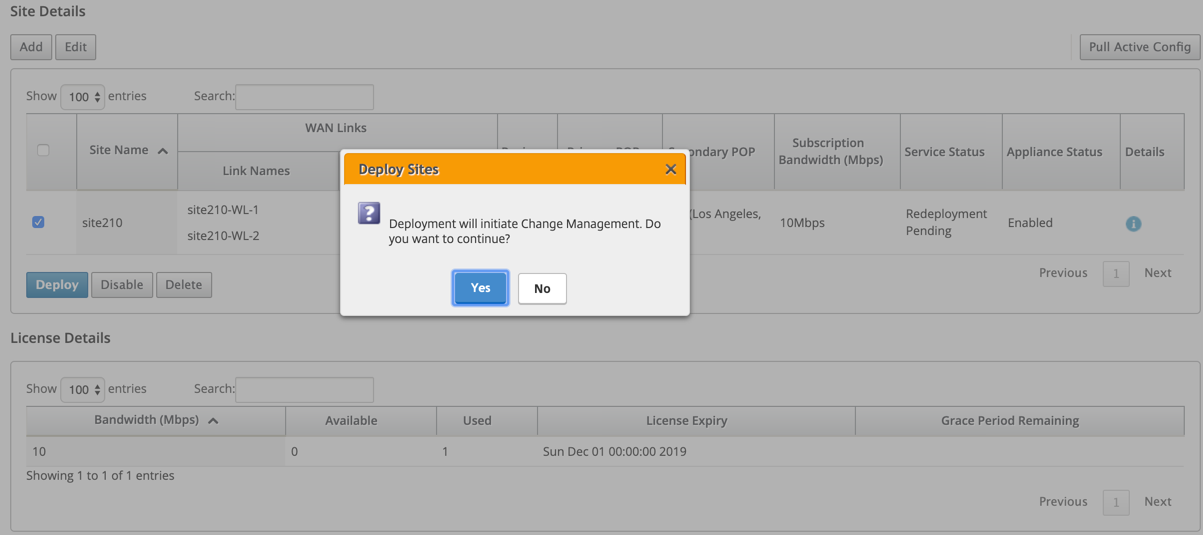Click Next in License Details pagination

point(1158,501)
